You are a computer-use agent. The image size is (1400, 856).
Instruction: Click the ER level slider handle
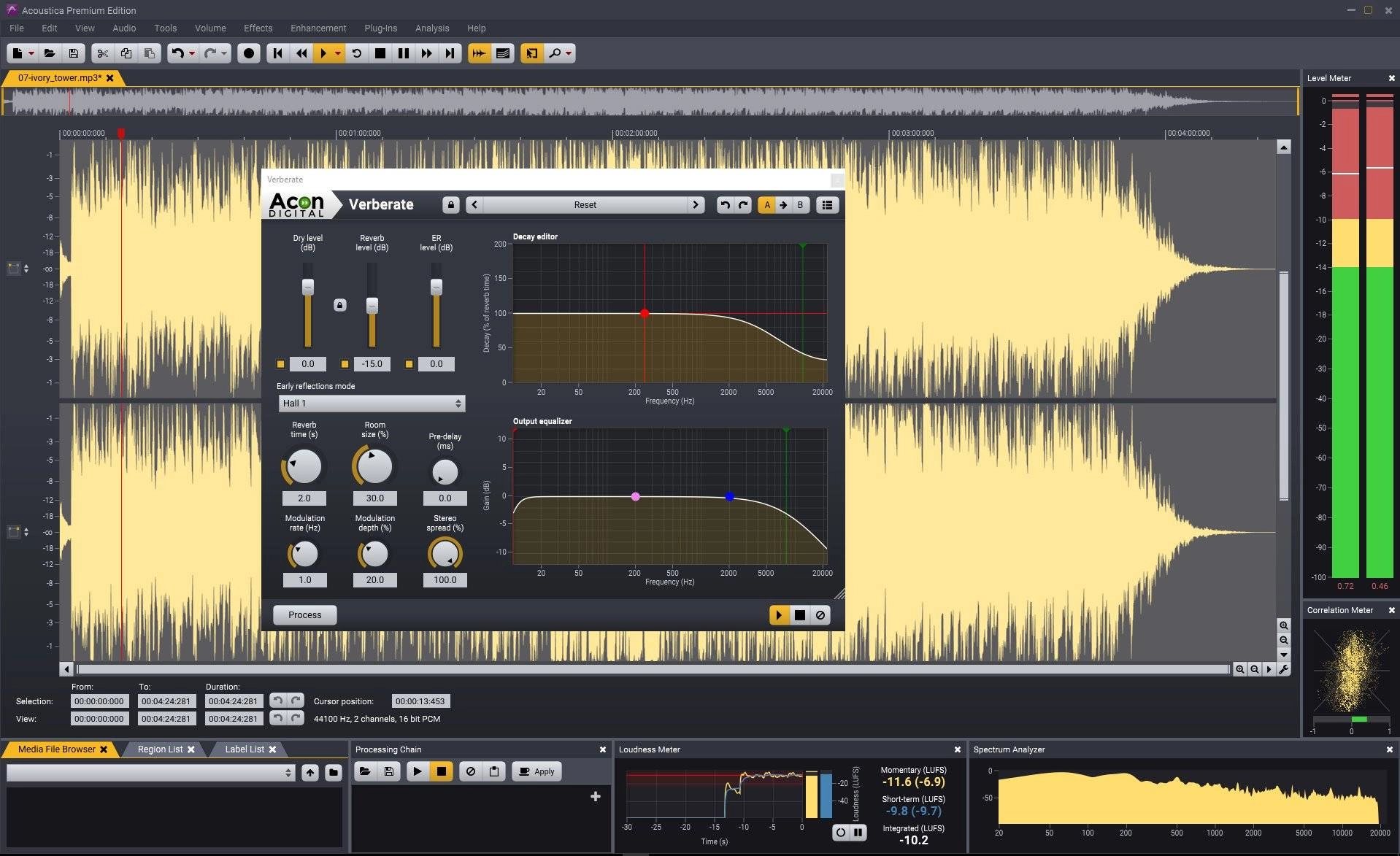[x=436, y=287]
